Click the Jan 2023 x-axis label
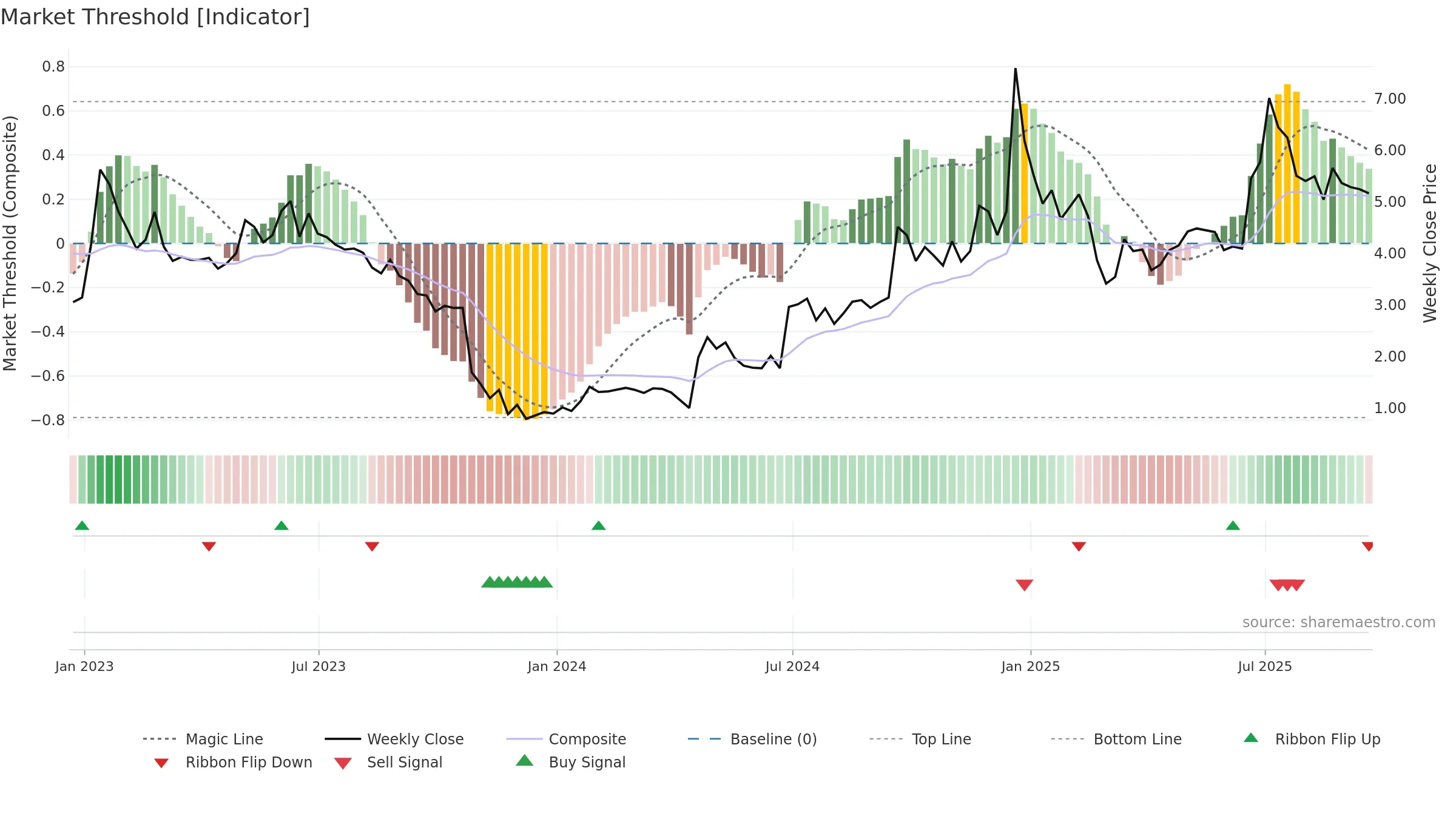The height and width of the screenshot is (819, 1456). (x=84, y=666)
